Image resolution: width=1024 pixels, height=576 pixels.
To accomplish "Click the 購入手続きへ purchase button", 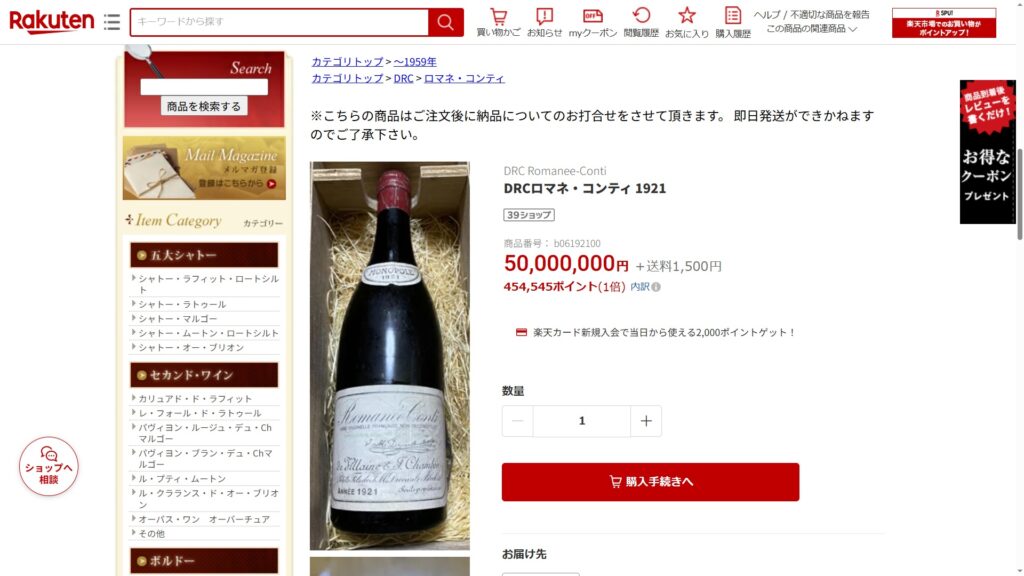I will click(650, 482).
